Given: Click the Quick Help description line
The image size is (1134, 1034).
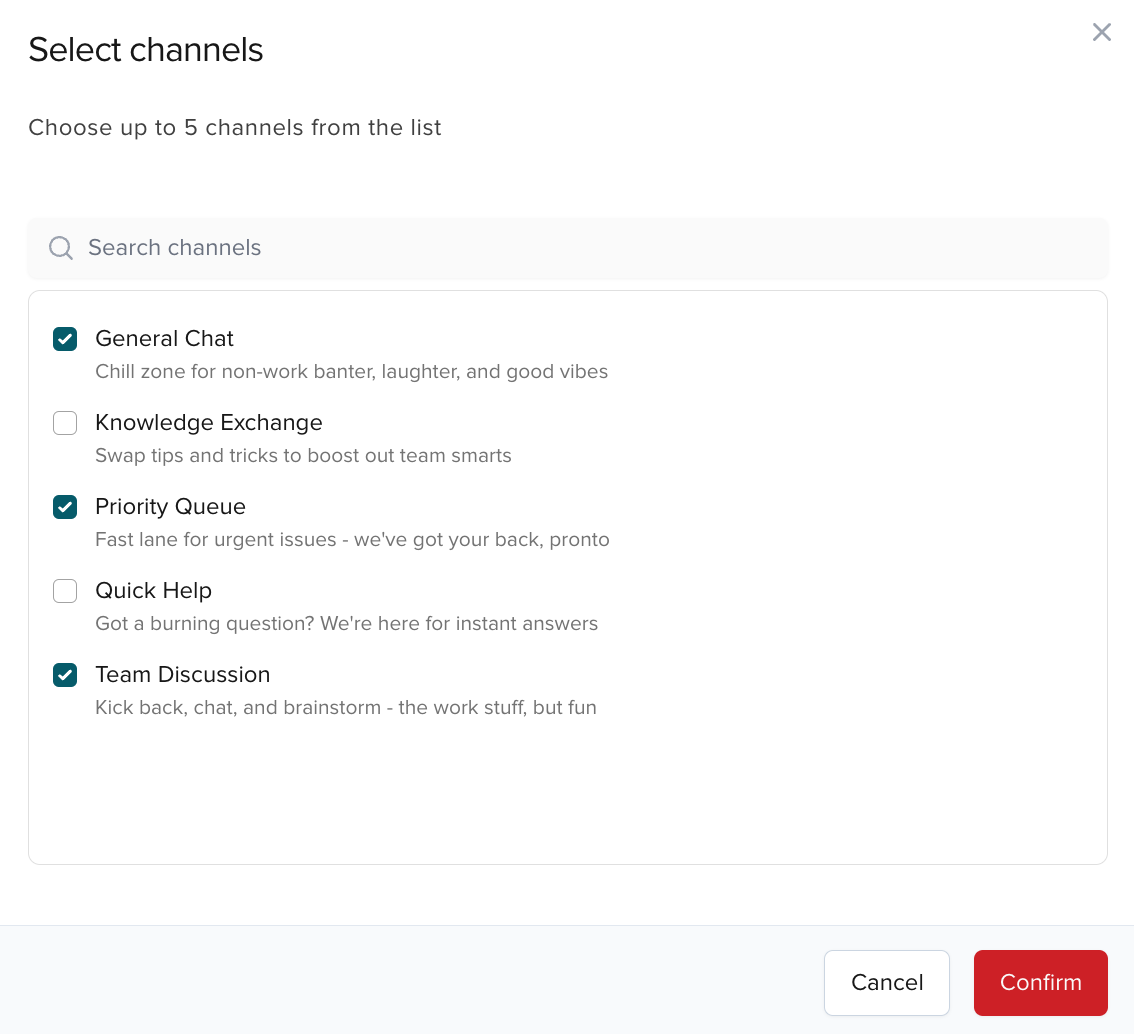Looking at the screenshot, I should [x=346, y=623].
